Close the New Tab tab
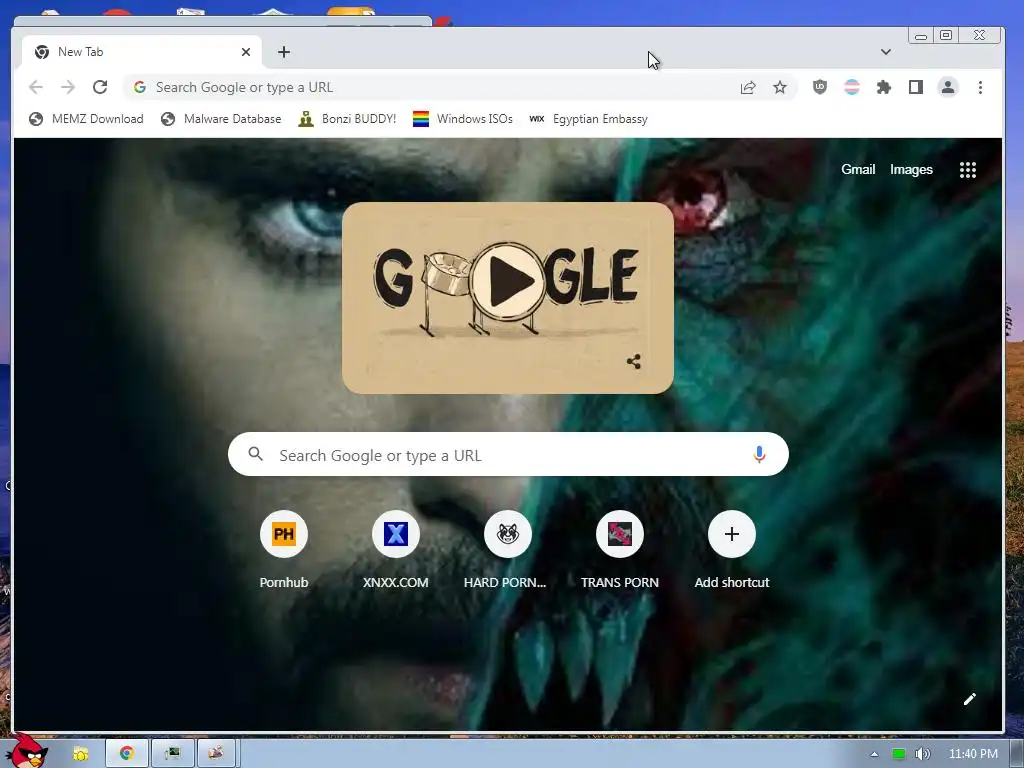1024x768 pixels. [x=246, y=52]
